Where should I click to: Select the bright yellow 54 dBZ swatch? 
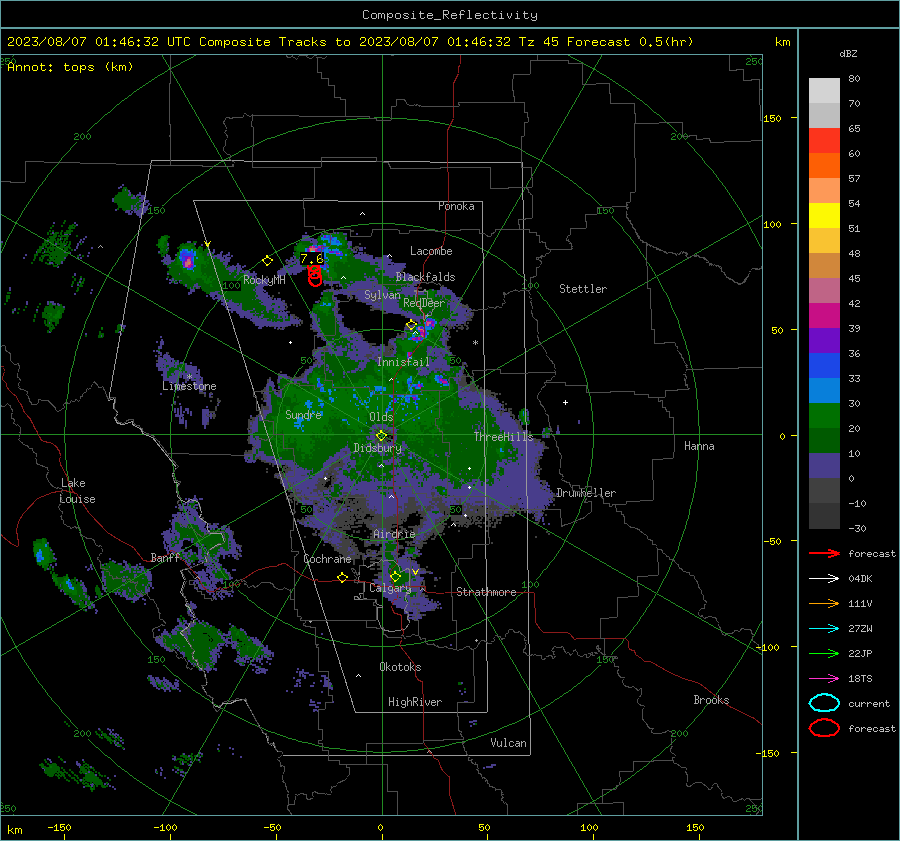coord(824,215)
